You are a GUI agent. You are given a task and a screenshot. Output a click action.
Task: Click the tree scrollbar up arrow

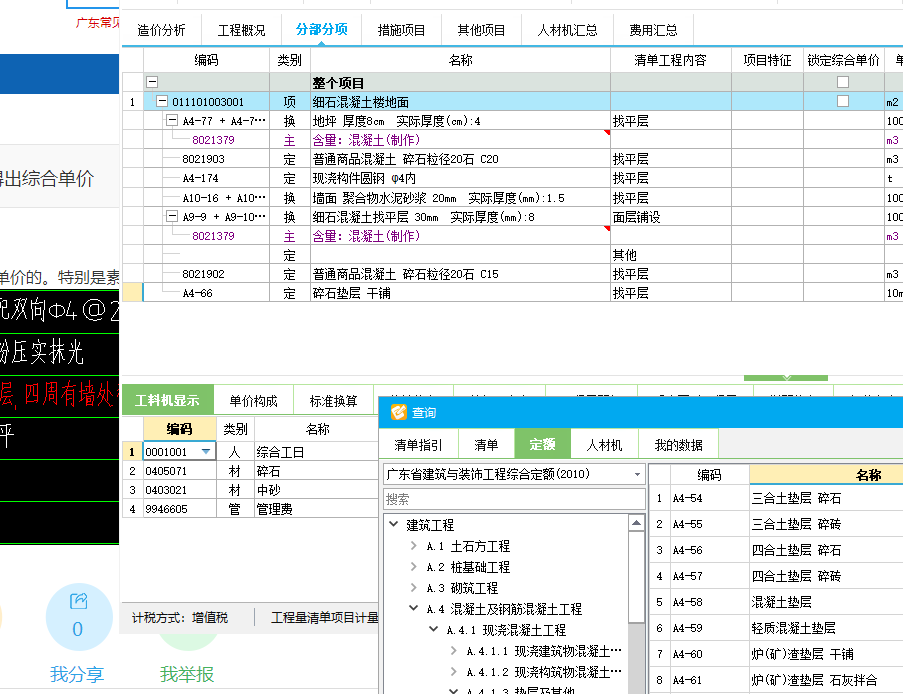[x=636, y=523]
